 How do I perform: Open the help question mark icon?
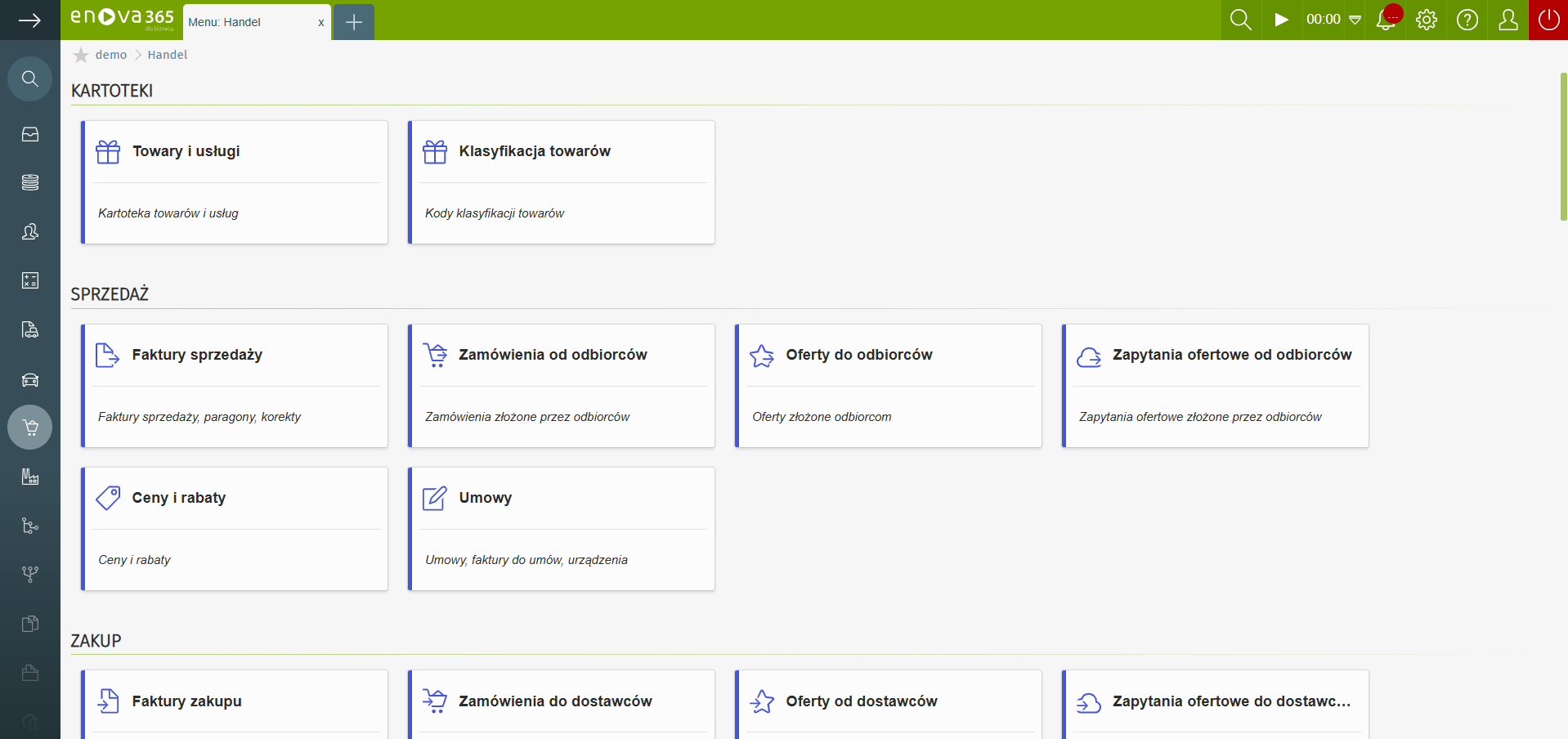pyautogui.click(x=1467, y=20)
